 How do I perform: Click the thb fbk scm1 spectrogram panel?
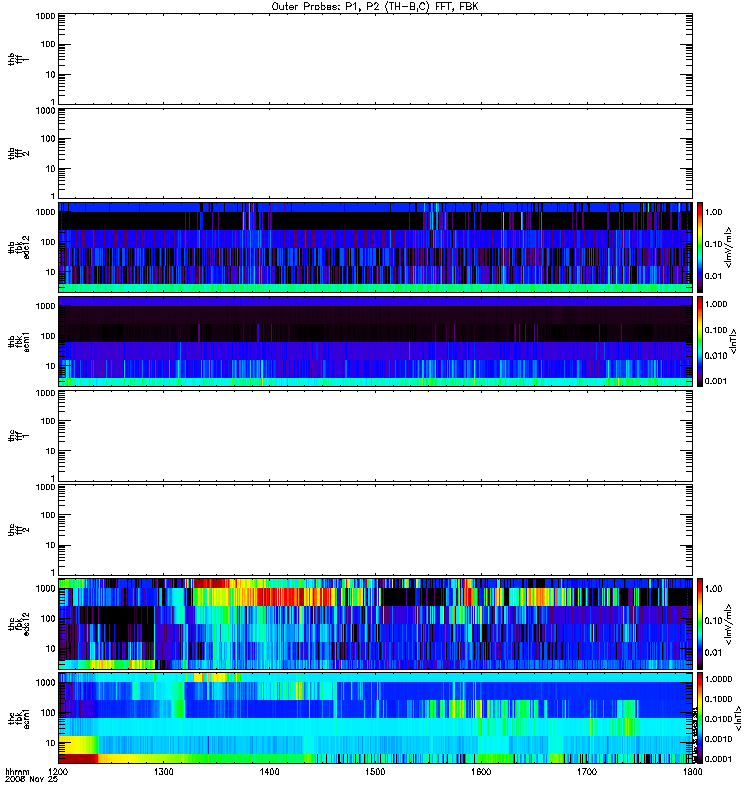click(376, 341)
